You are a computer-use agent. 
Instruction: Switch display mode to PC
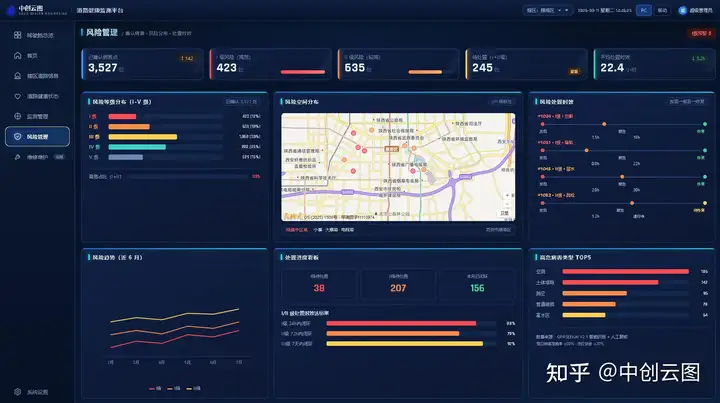643,10
